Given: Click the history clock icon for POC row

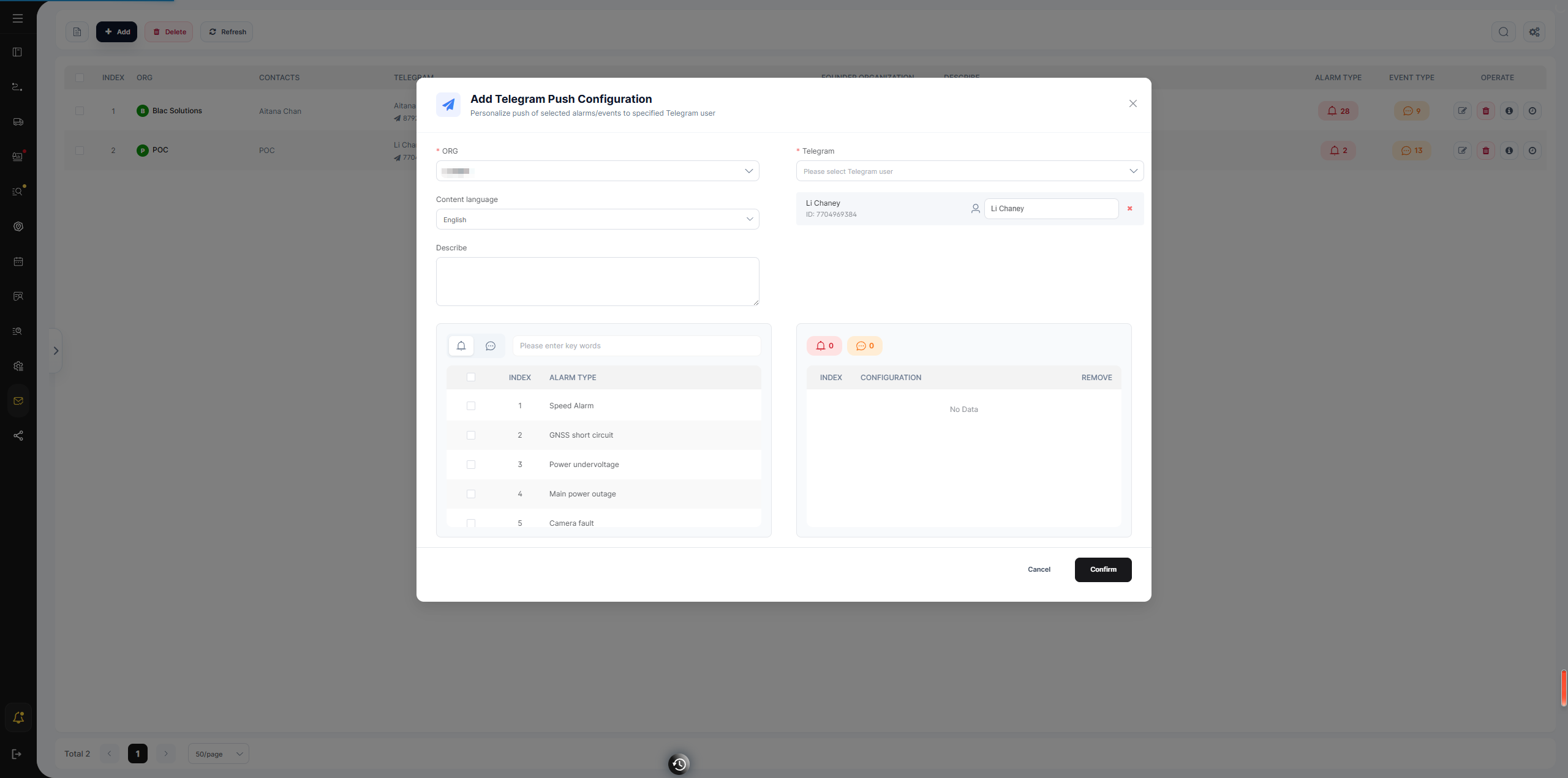Looking at the screenshot, I should click(1532, 151).
